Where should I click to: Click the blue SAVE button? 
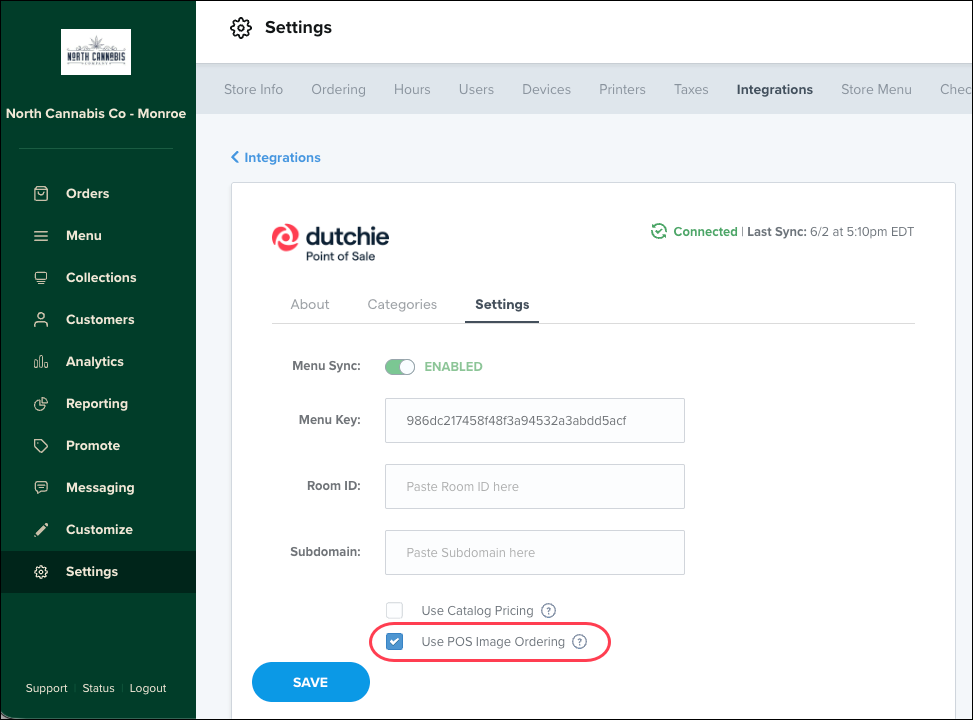pos(310,682)
